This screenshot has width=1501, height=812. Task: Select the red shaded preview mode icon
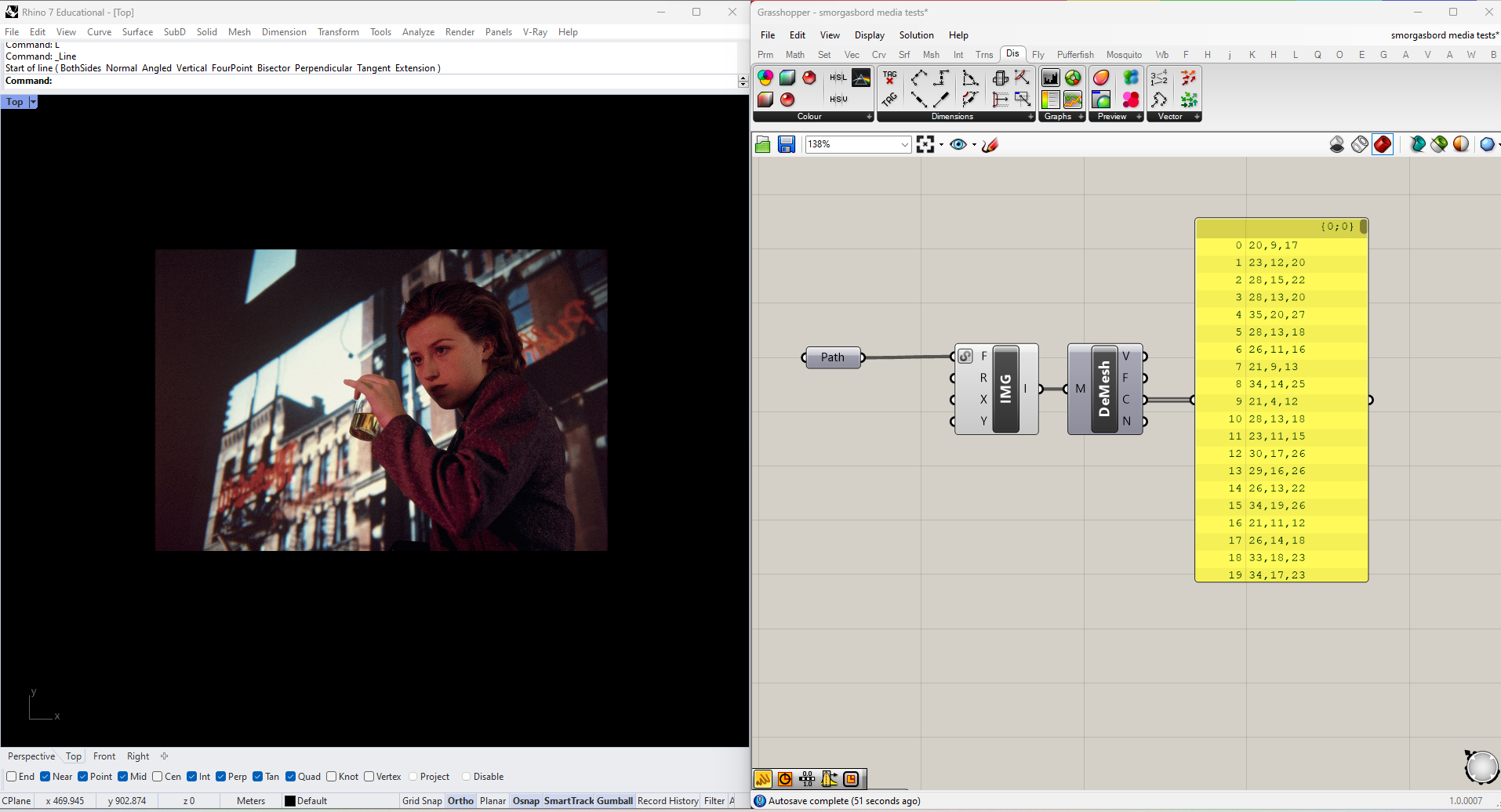1382,144
